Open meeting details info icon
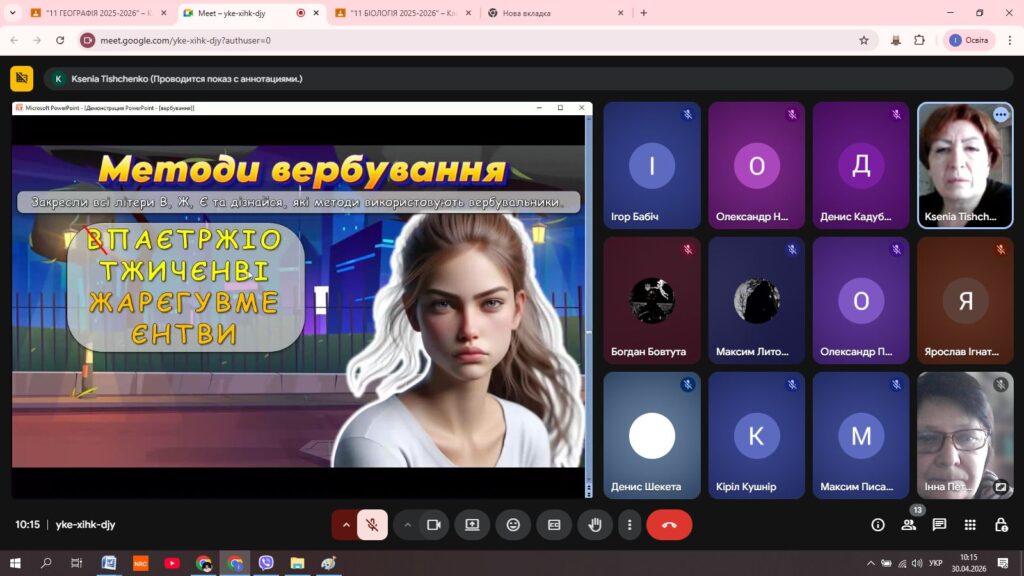The image size is (1024, 576). click(x=878, y=524)
